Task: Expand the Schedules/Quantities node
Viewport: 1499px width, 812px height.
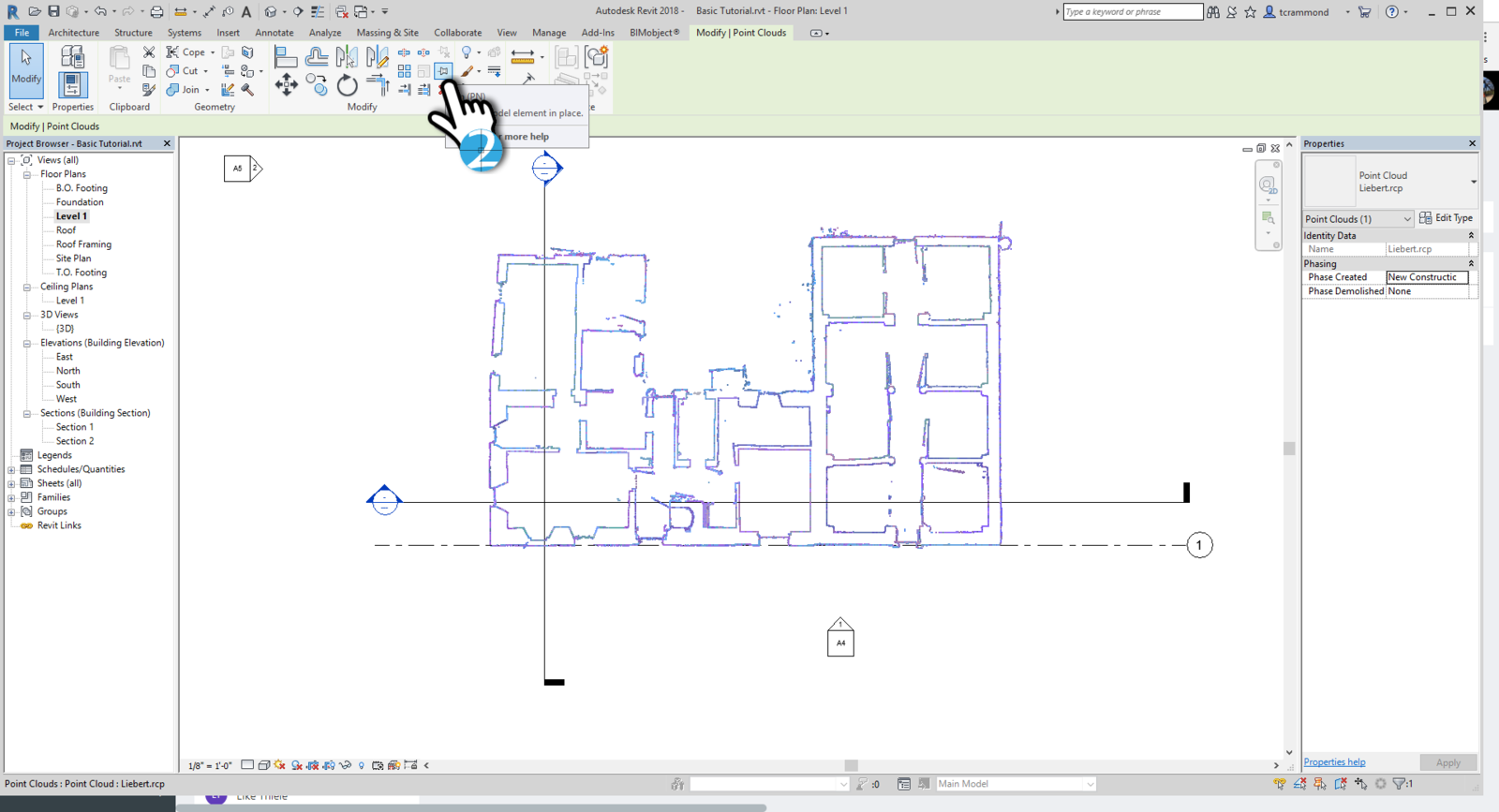Action: 11,469
